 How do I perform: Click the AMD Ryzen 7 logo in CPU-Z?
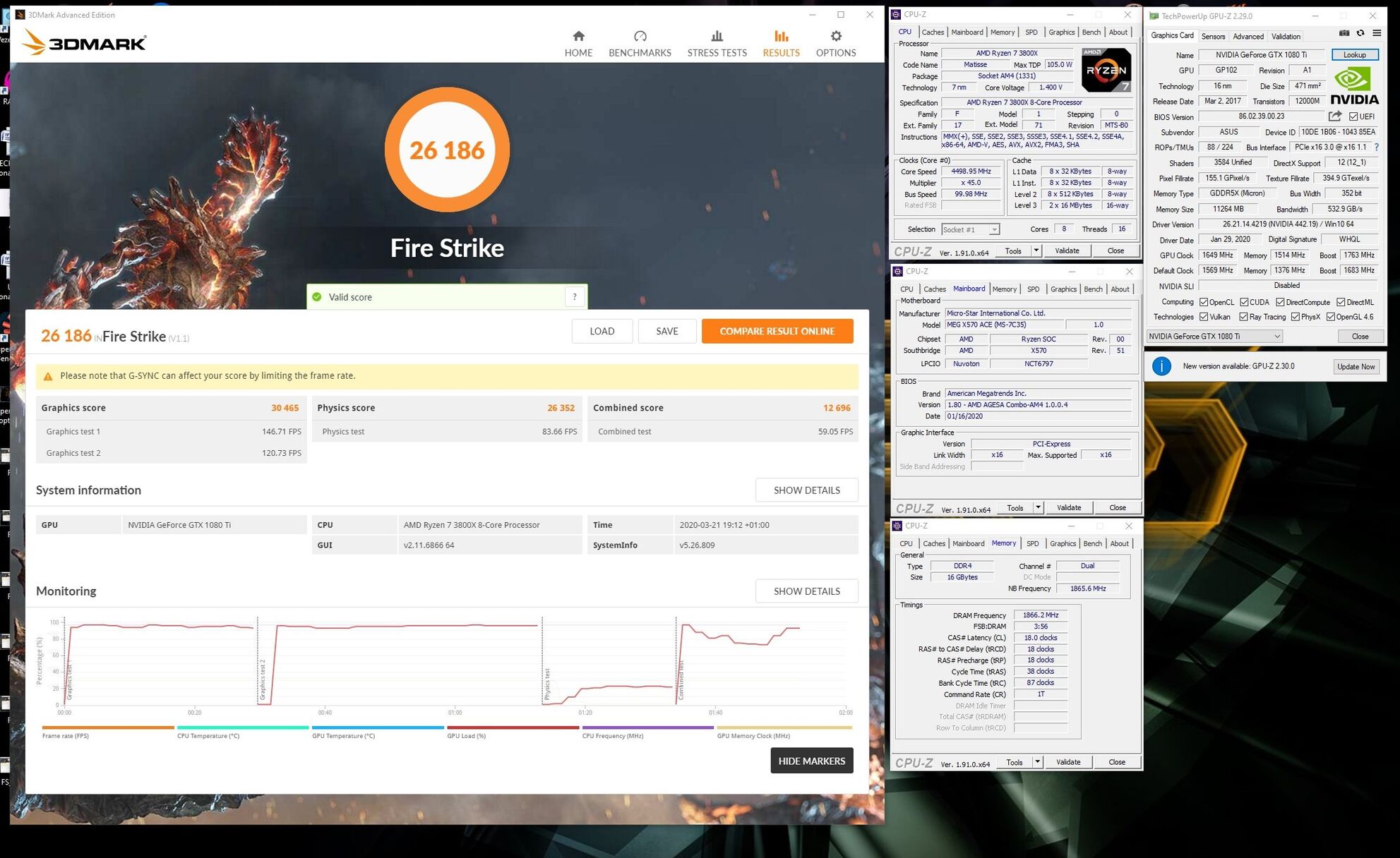click(x=1106, y=69)
